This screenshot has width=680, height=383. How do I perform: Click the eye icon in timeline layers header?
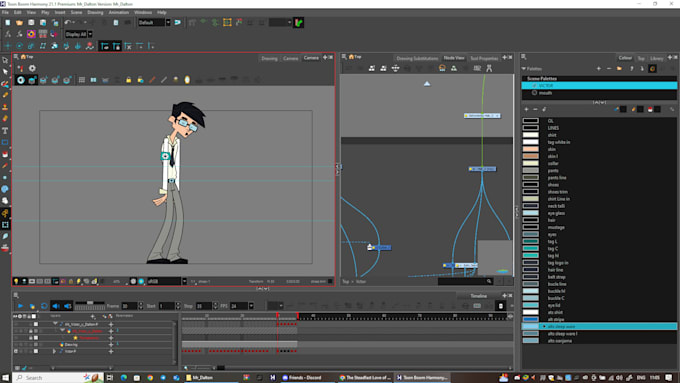20,316
